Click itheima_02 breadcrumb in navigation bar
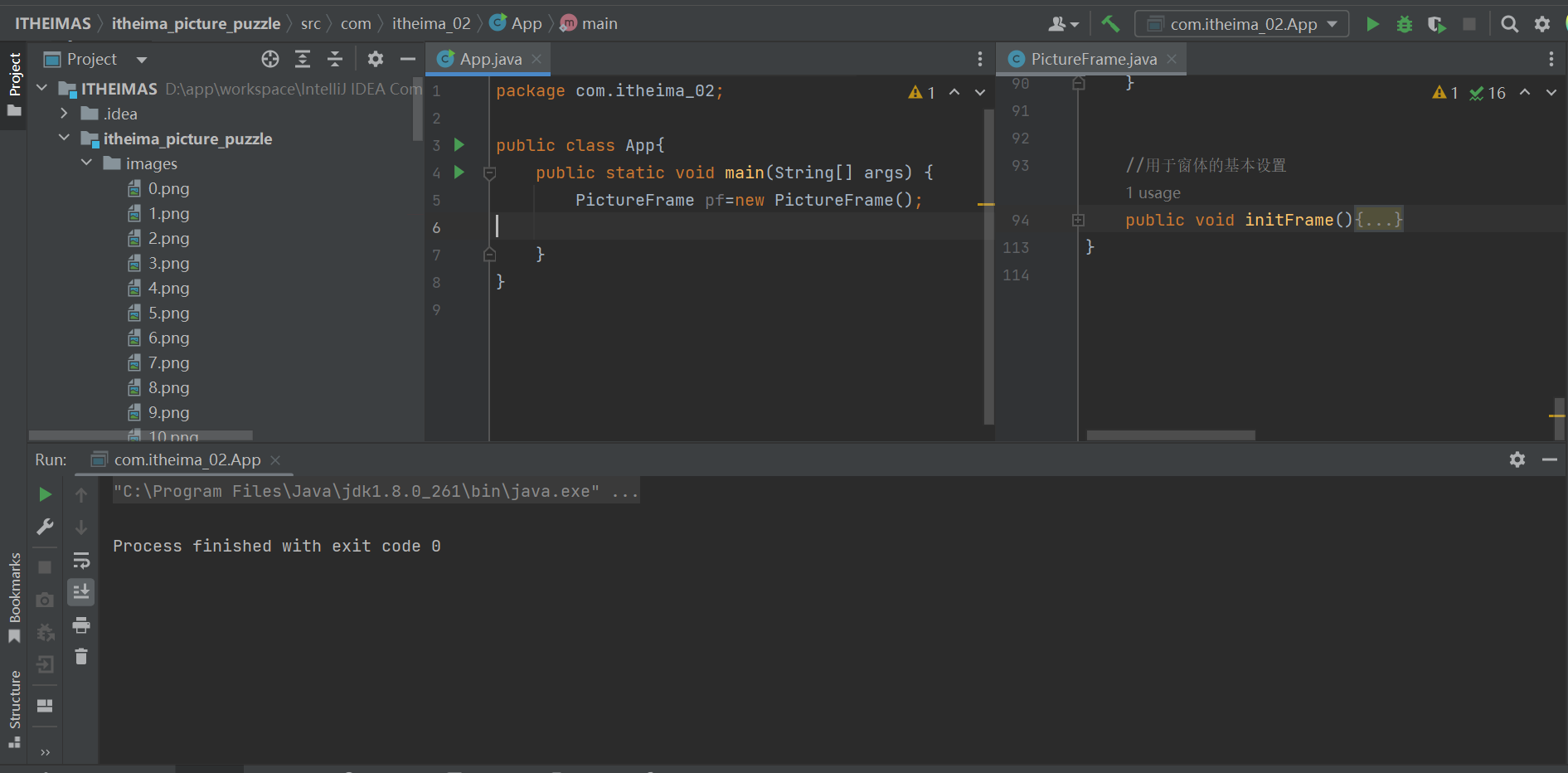 (431, 24)
